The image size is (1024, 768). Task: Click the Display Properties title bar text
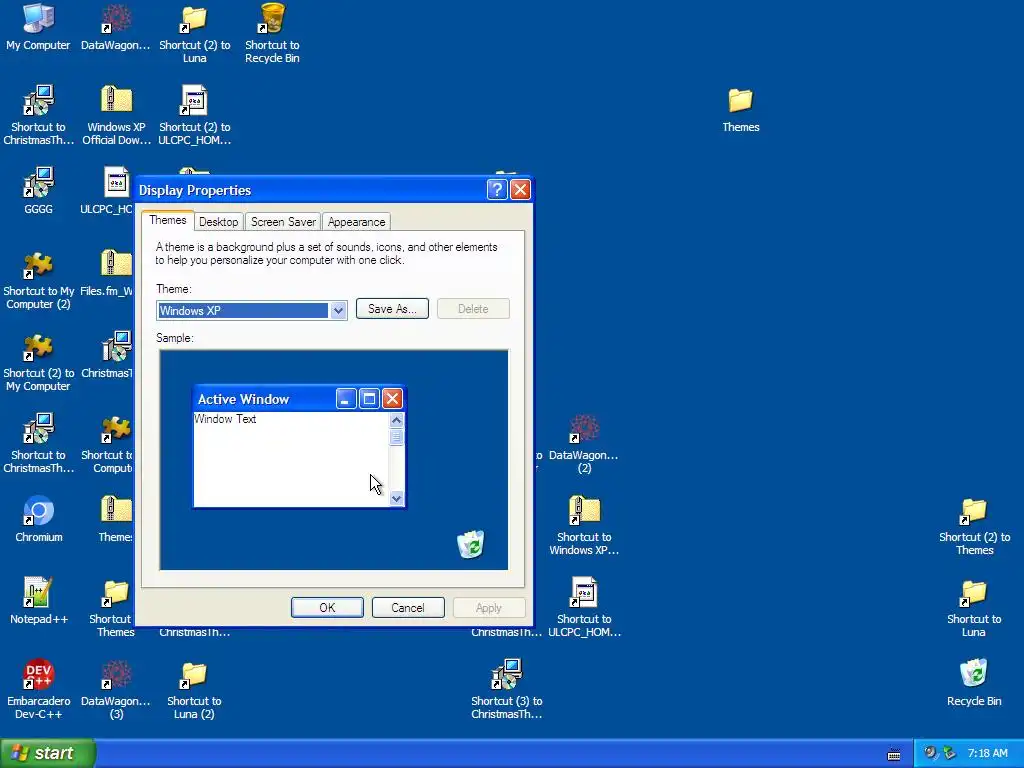(195, 190)
